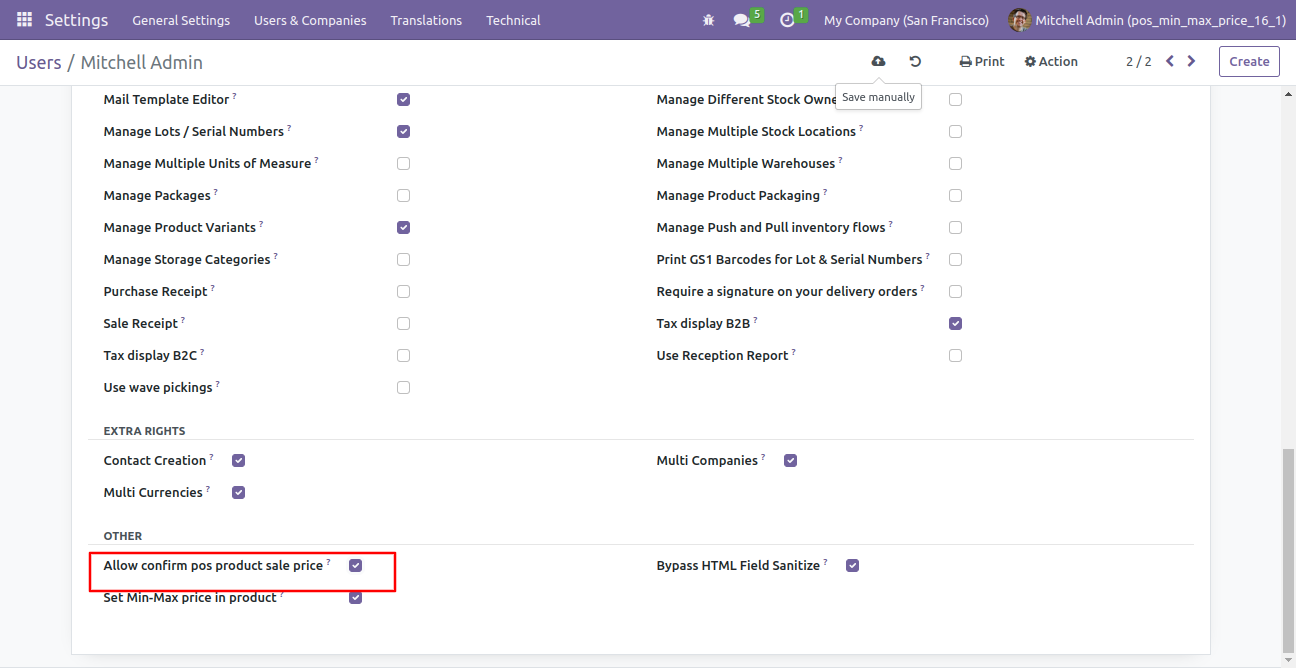Screen dimensions: 1296x668
Task: Disable Multi Currencies checkbox
Action: [238, 493]
